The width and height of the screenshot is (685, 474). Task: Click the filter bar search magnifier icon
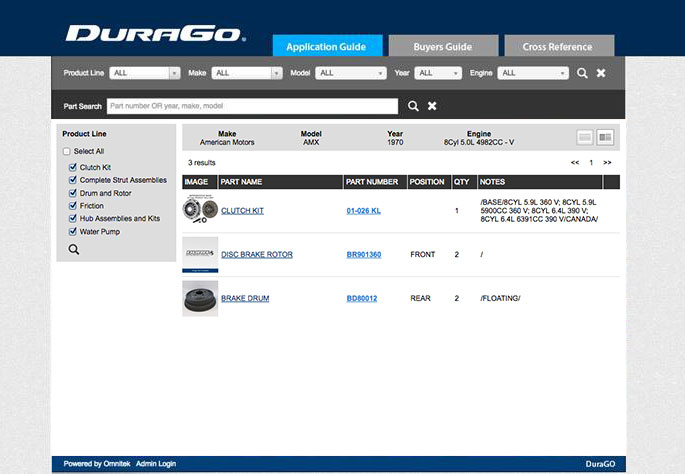582,73
